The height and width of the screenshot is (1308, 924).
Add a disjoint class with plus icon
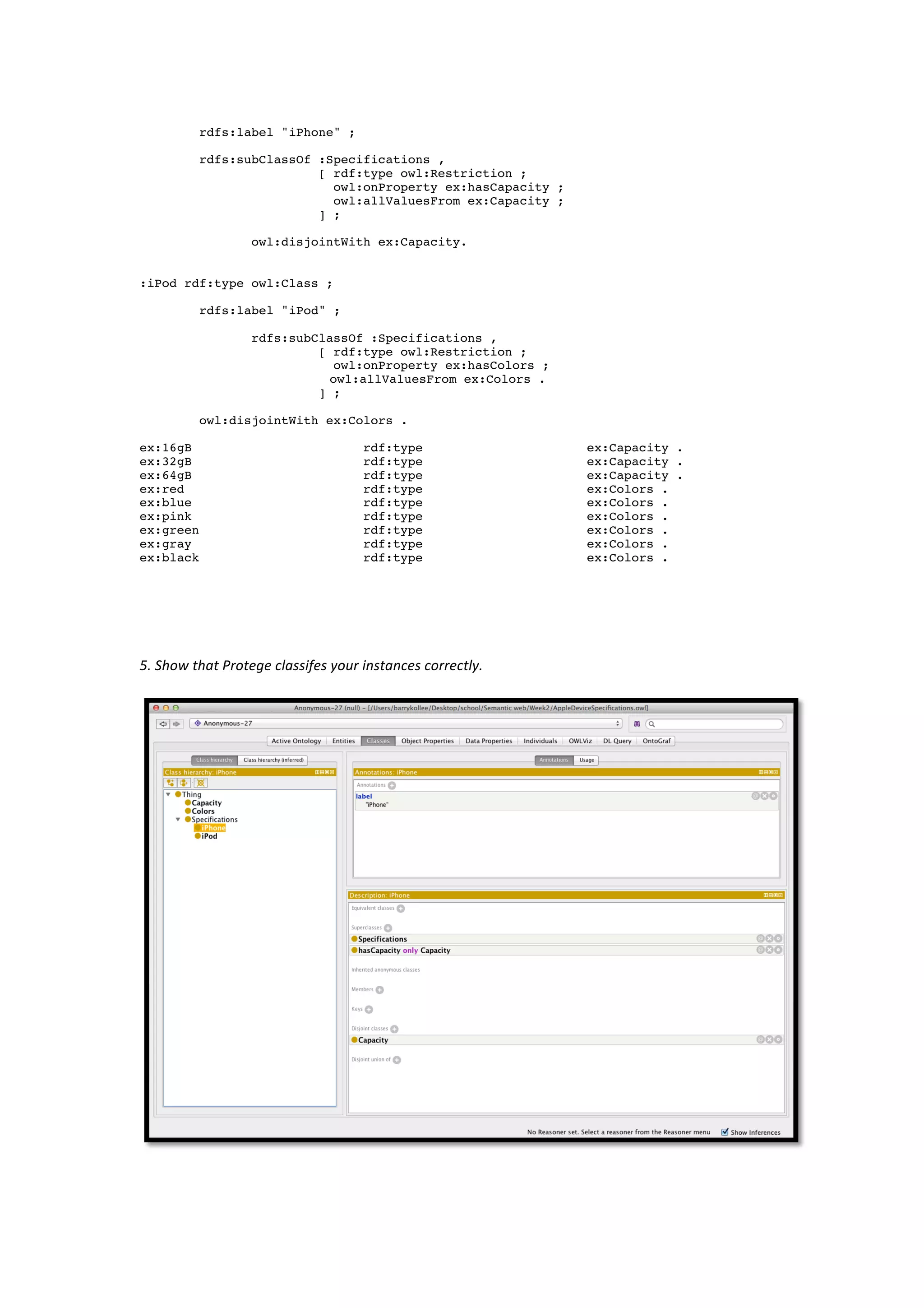394,1029
